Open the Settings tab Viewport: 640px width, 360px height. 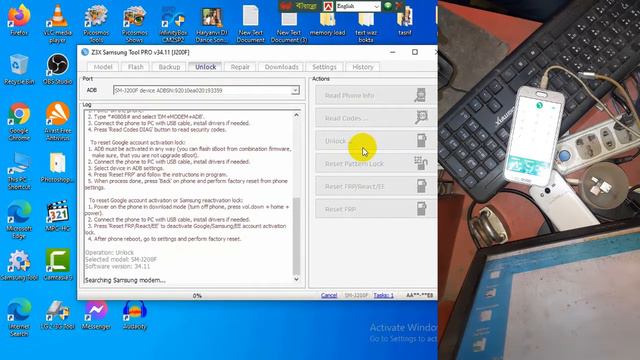click(324, 67)
